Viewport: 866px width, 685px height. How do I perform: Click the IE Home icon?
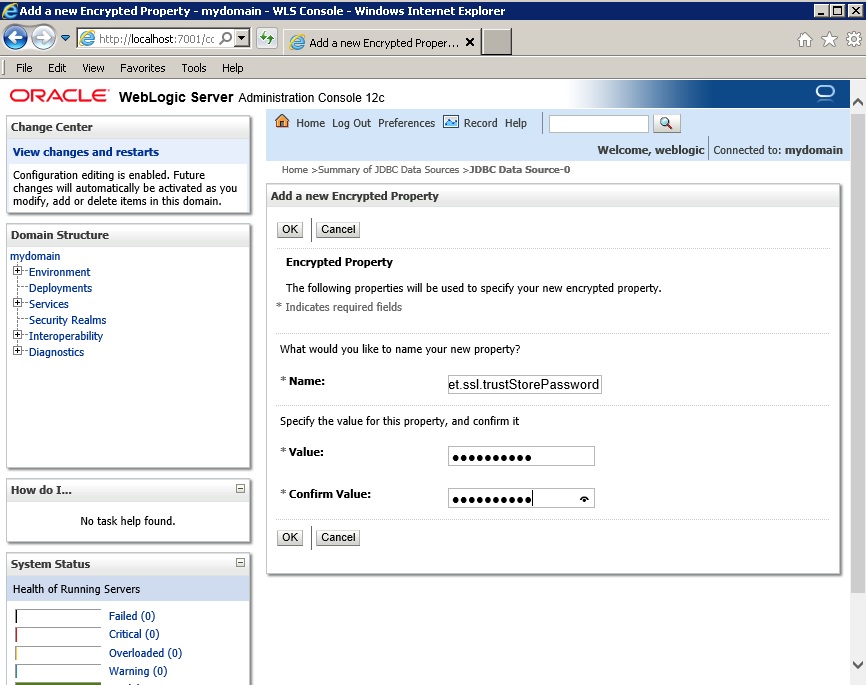(x=805, y=39)
